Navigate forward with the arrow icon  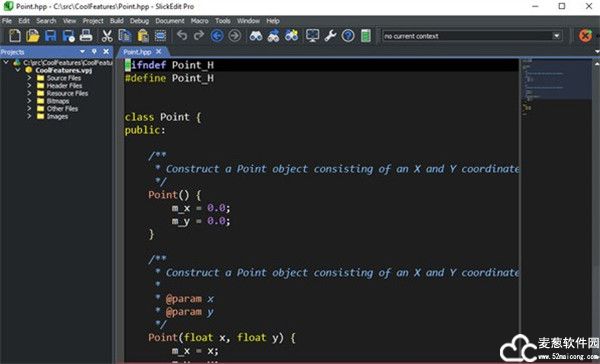(235, 36)
